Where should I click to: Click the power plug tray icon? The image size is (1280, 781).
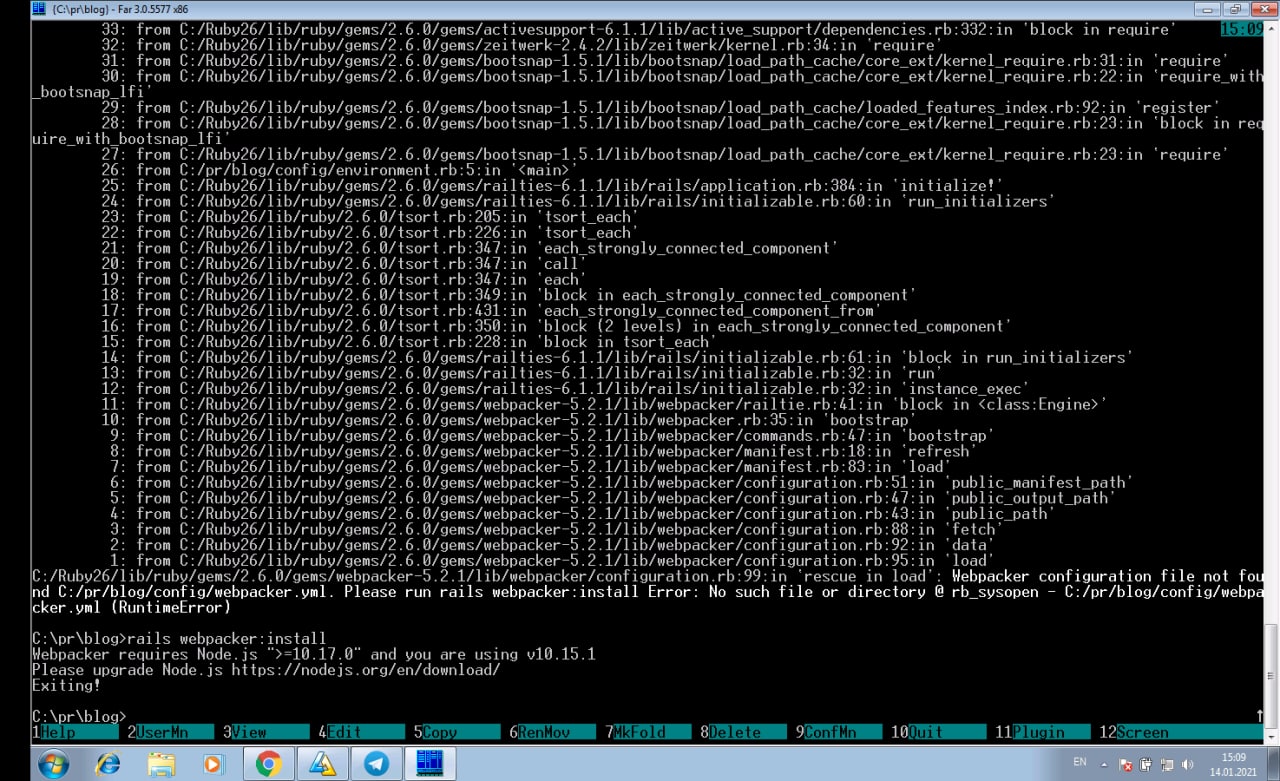point(1146,764)
